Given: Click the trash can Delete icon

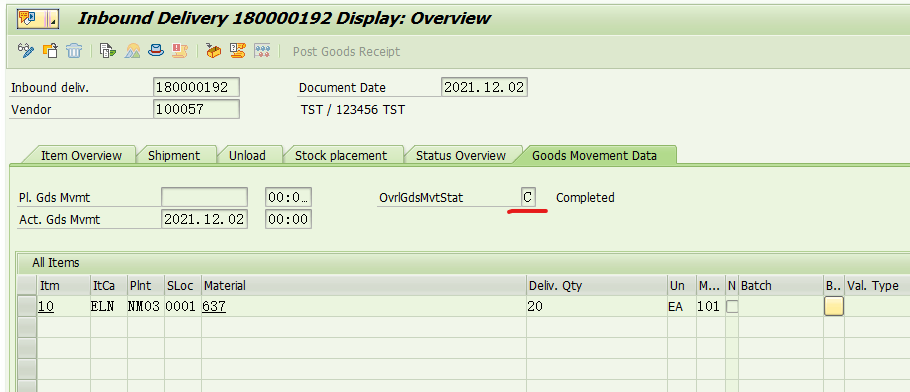Looking at the screenshot, I should tap(74, 51).
